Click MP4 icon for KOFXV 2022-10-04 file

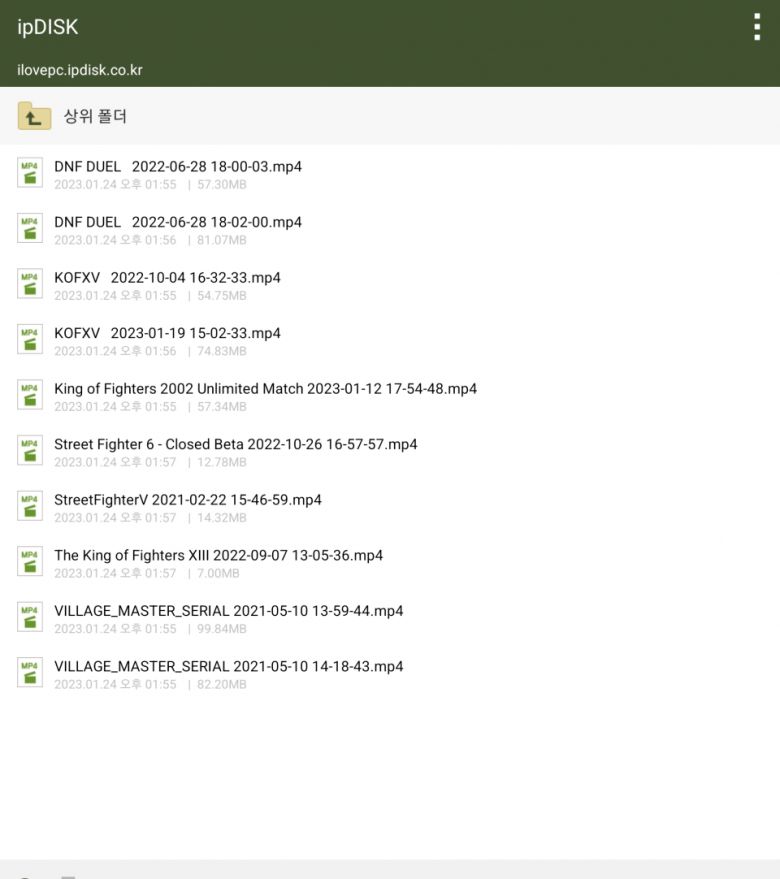[x=30, y=284]
